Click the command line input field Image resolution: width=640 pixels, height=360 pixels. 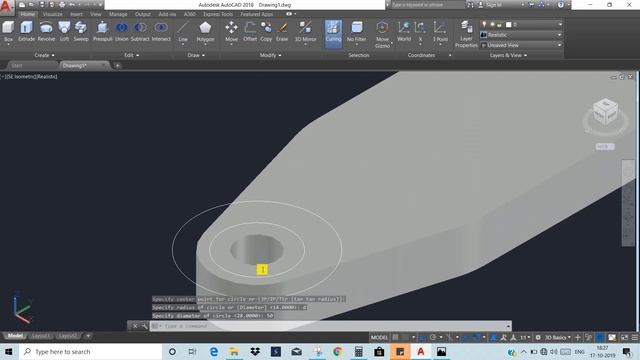click(331, 326)
